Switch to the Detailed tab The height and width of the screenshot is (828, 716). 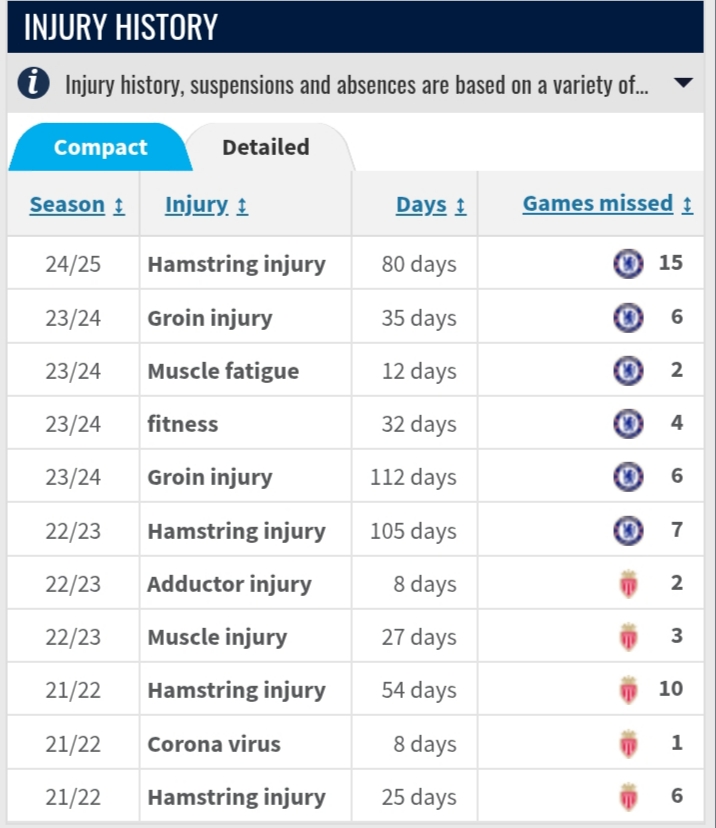(266, 147)
